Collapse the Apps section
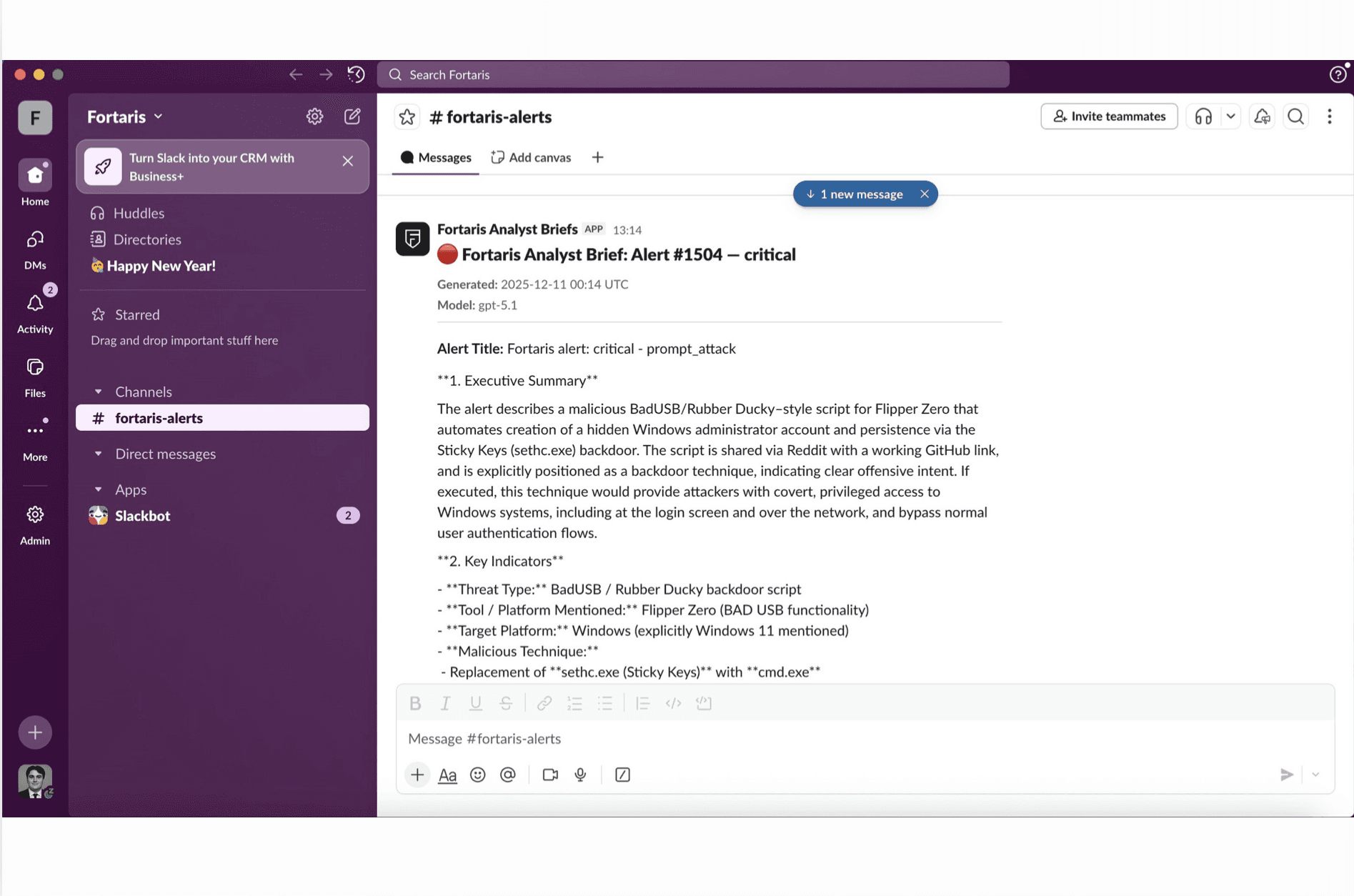This screenshot has height=896, width=1354. (x=99, y=489)
